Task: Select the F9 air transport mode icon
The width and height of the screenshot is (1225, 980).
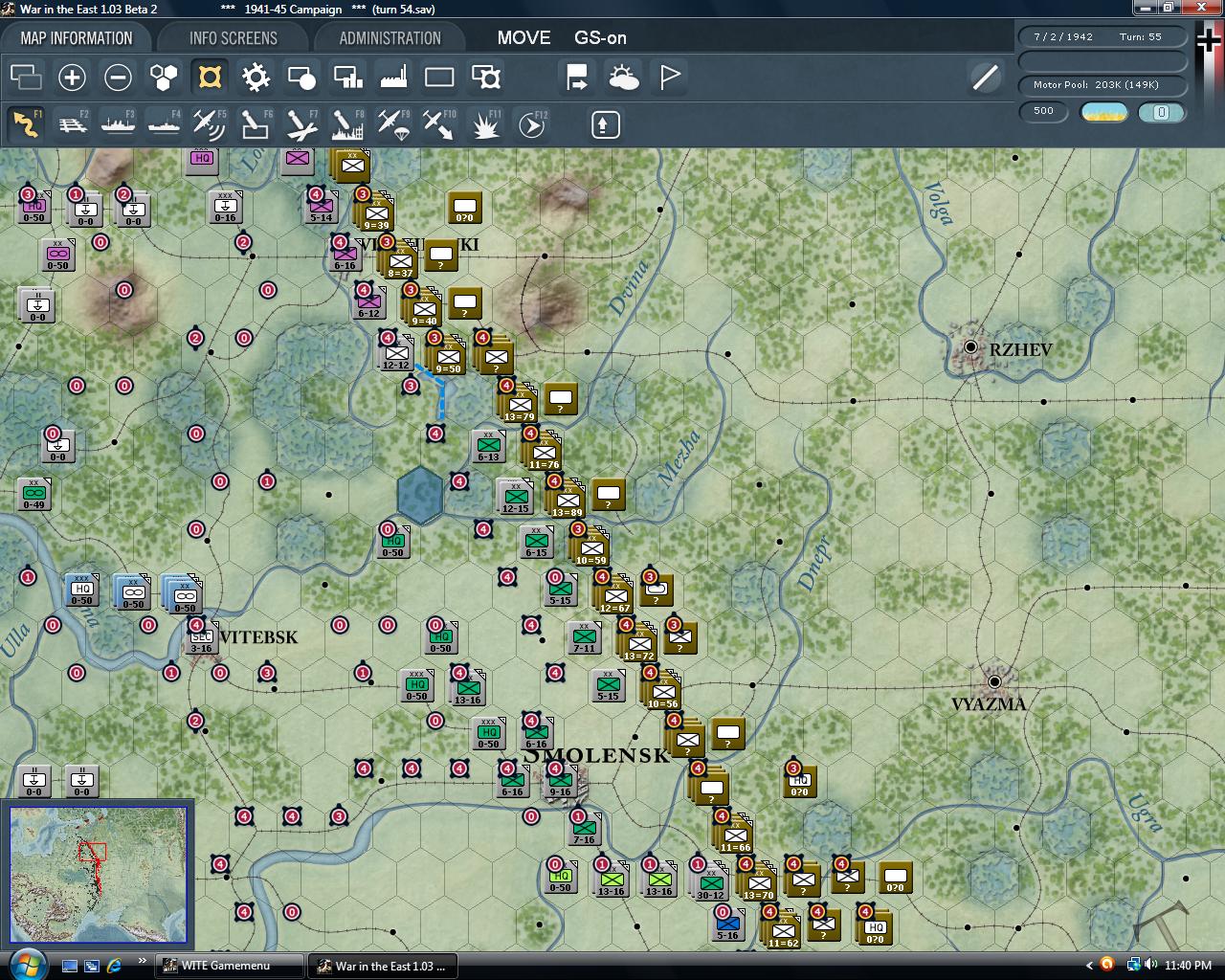Action: click(x=393, y=124)
